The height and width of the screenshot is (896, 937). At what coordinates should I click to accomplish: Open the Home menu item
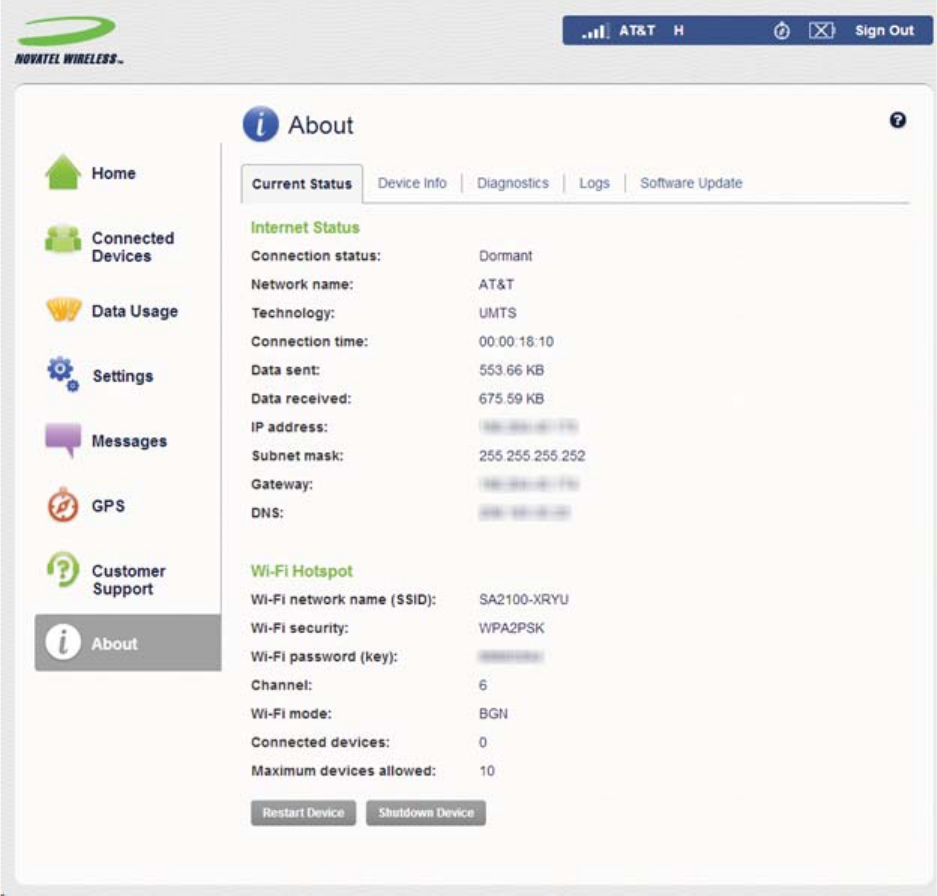point(114,173)
